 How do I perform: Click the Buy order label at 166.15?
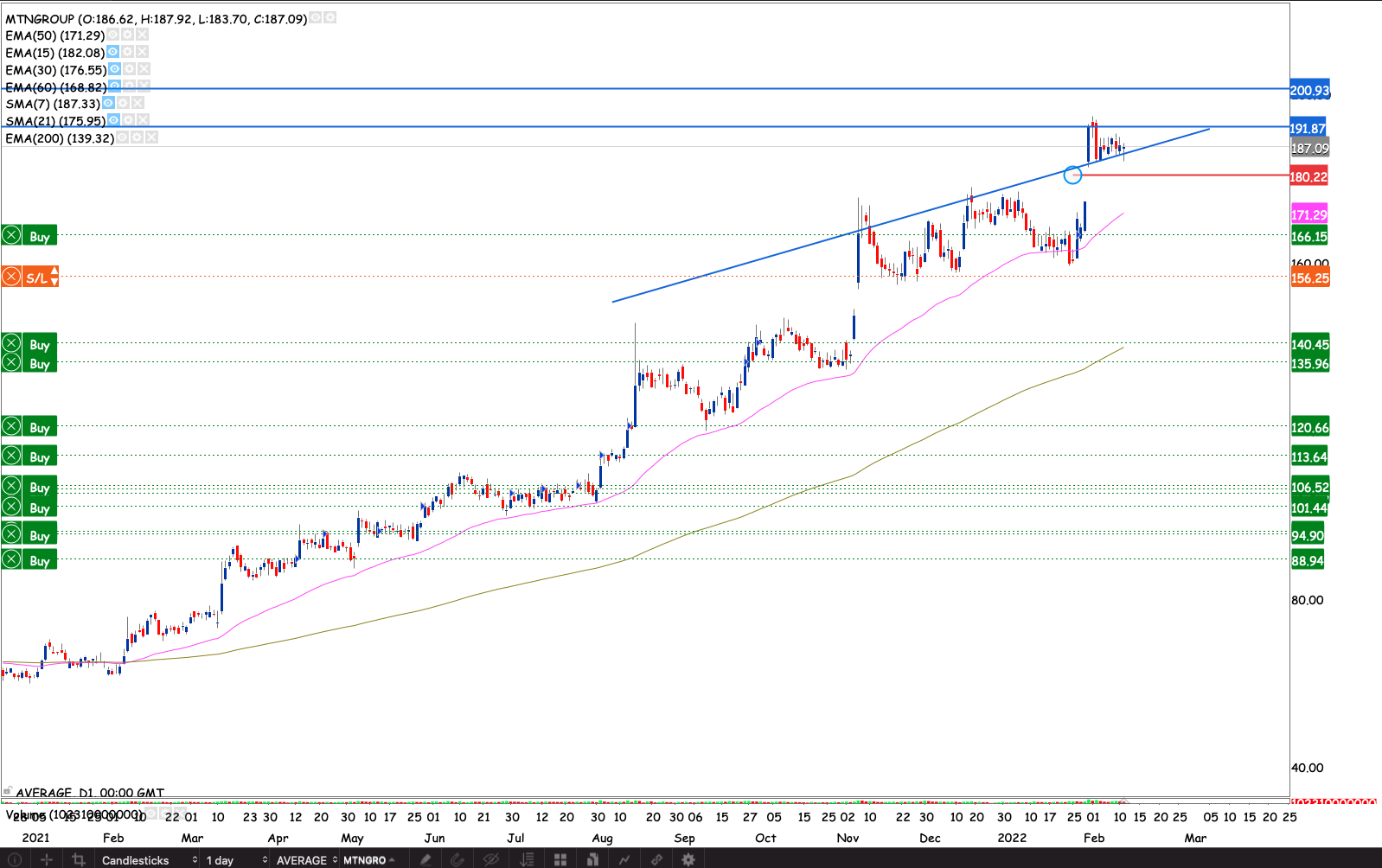click(x=40, y=236)
